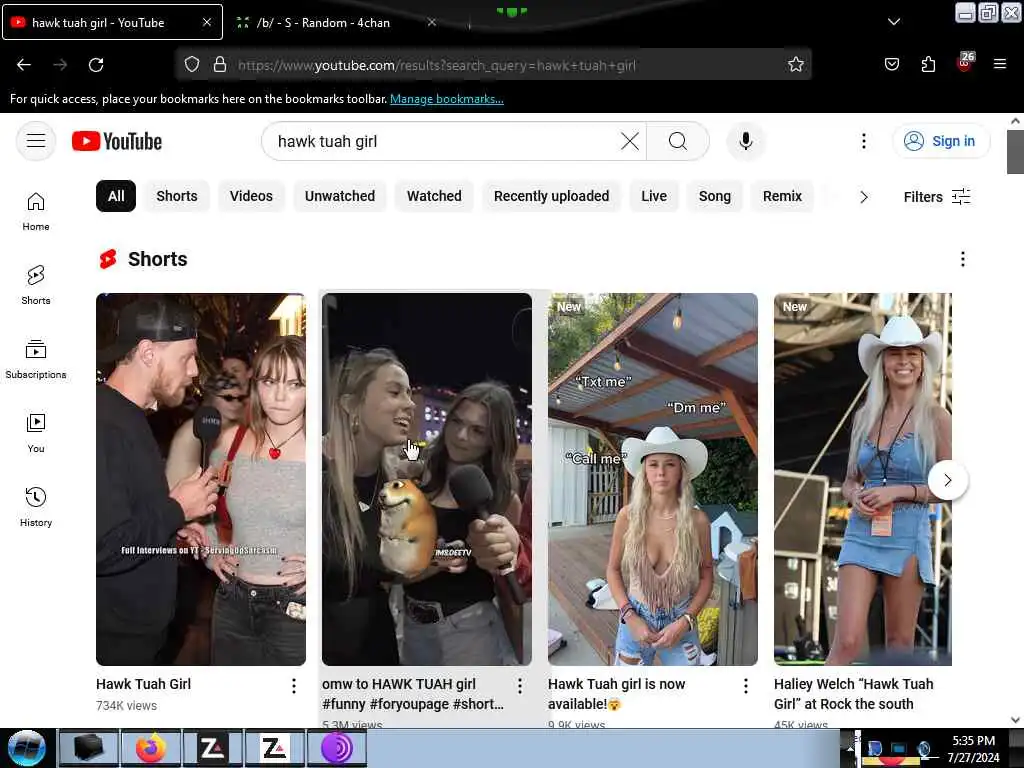Open Windows Start orb
Image resolution: width=1024 pixels, height=768 pixels.
pos(27,748)
